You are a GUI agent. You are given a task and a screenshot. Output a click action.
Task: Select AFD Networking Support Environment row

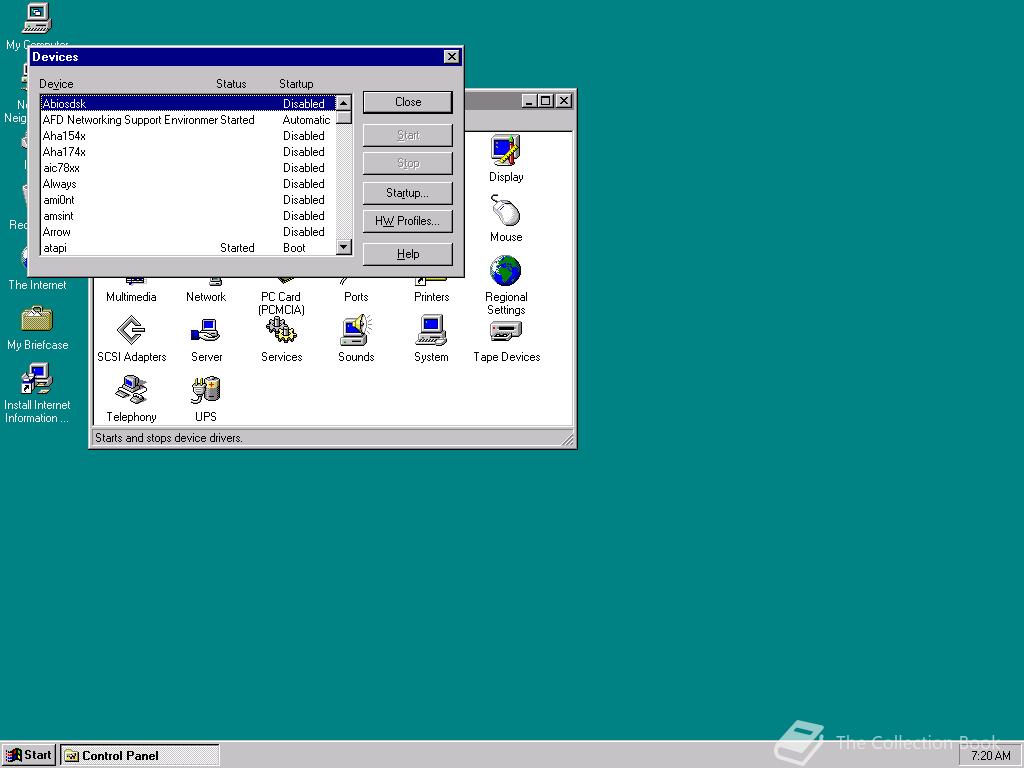188,120
